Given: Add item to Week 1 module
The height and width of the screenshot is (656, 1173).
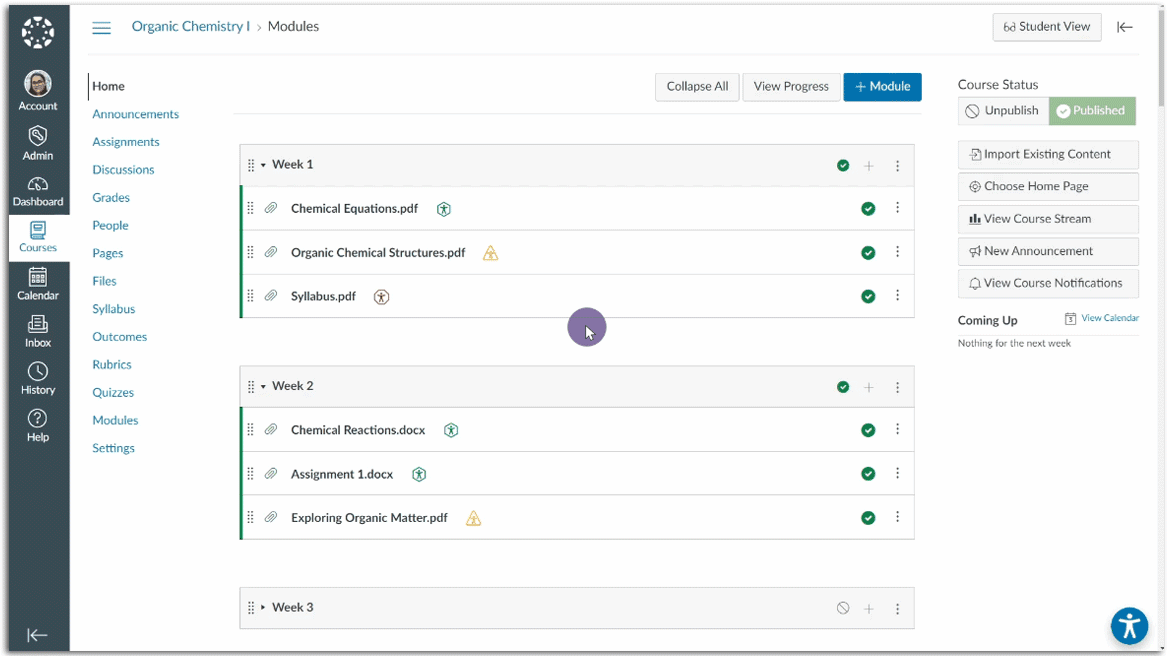Looking at the screenshot, I should click(869, 166).
